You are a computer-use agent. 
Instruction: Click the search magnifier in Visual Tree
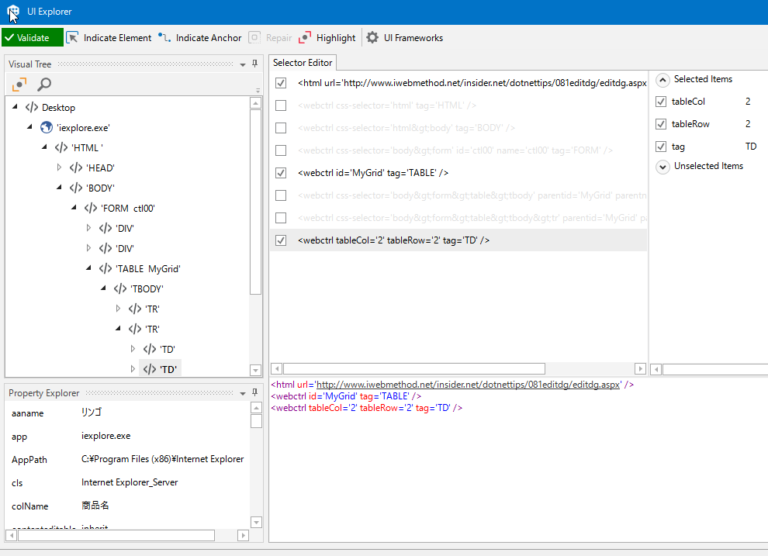click(x=44, y=84)
